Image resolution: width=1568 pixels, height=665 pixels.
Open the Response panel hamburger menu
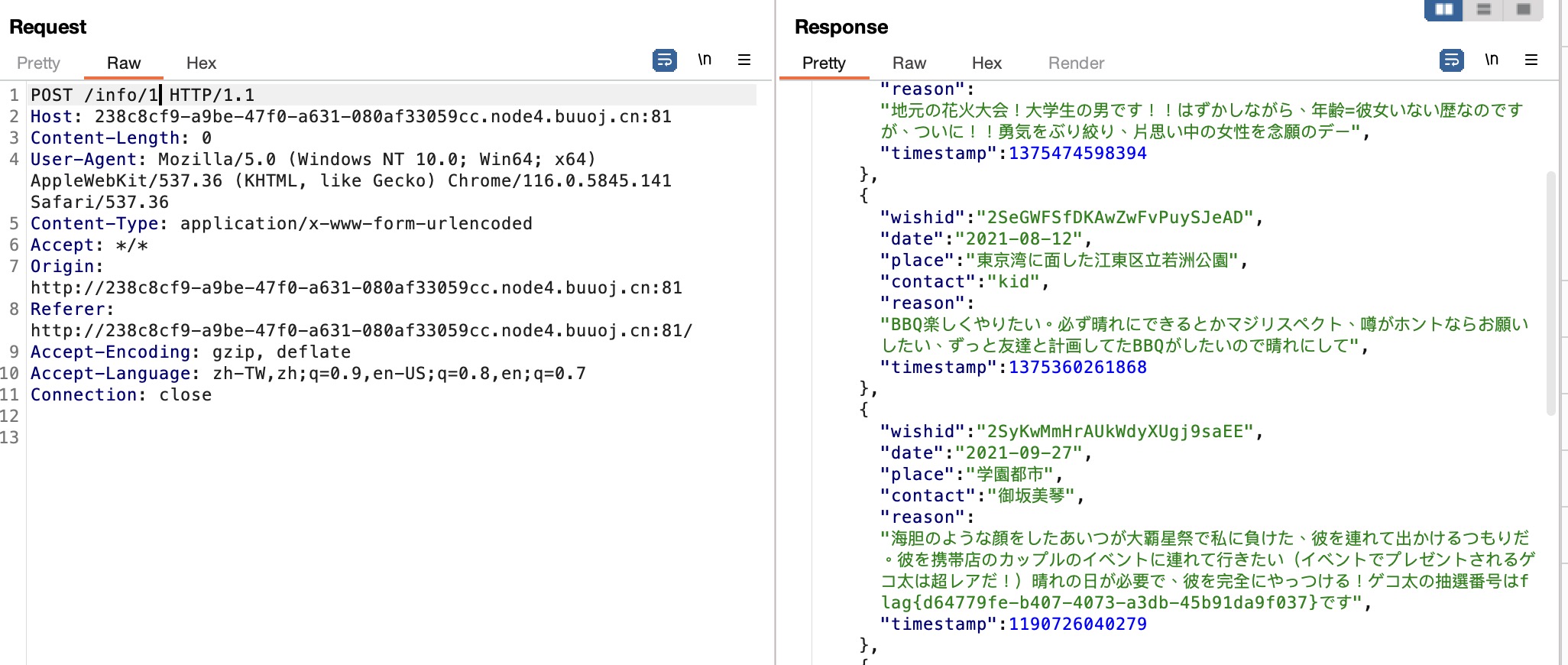[x=1531, y=60]
